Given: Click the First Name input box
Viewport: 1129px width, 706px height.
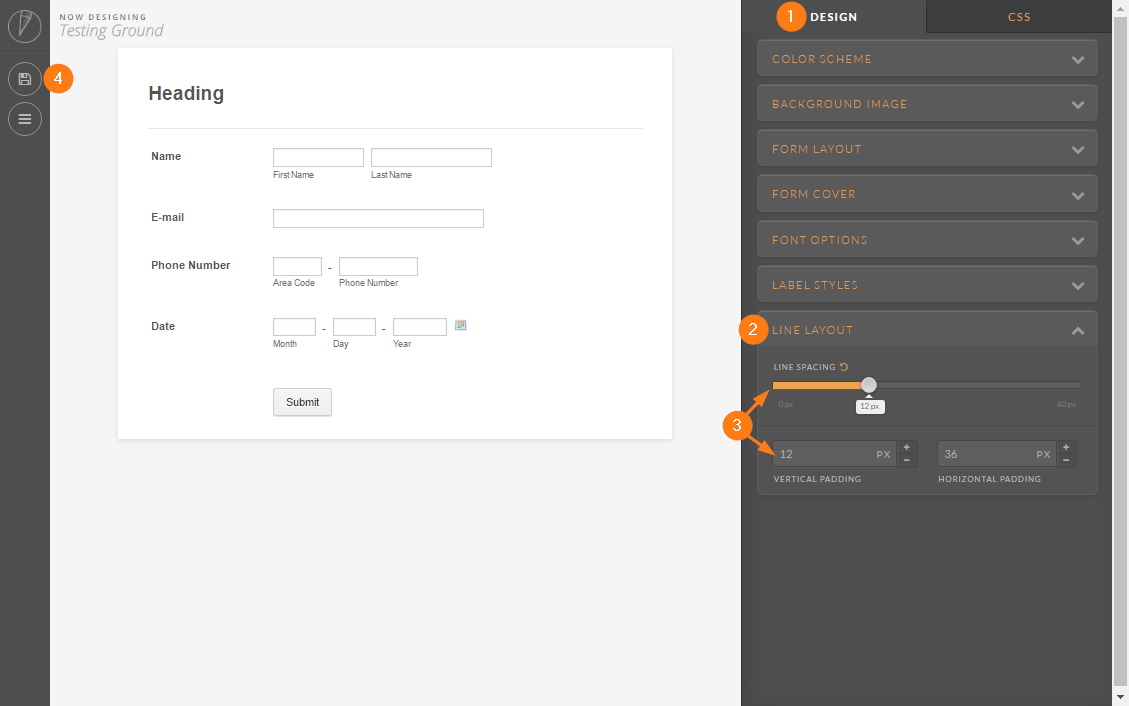Looking at the screenshot, I should (x=318, y=158).
